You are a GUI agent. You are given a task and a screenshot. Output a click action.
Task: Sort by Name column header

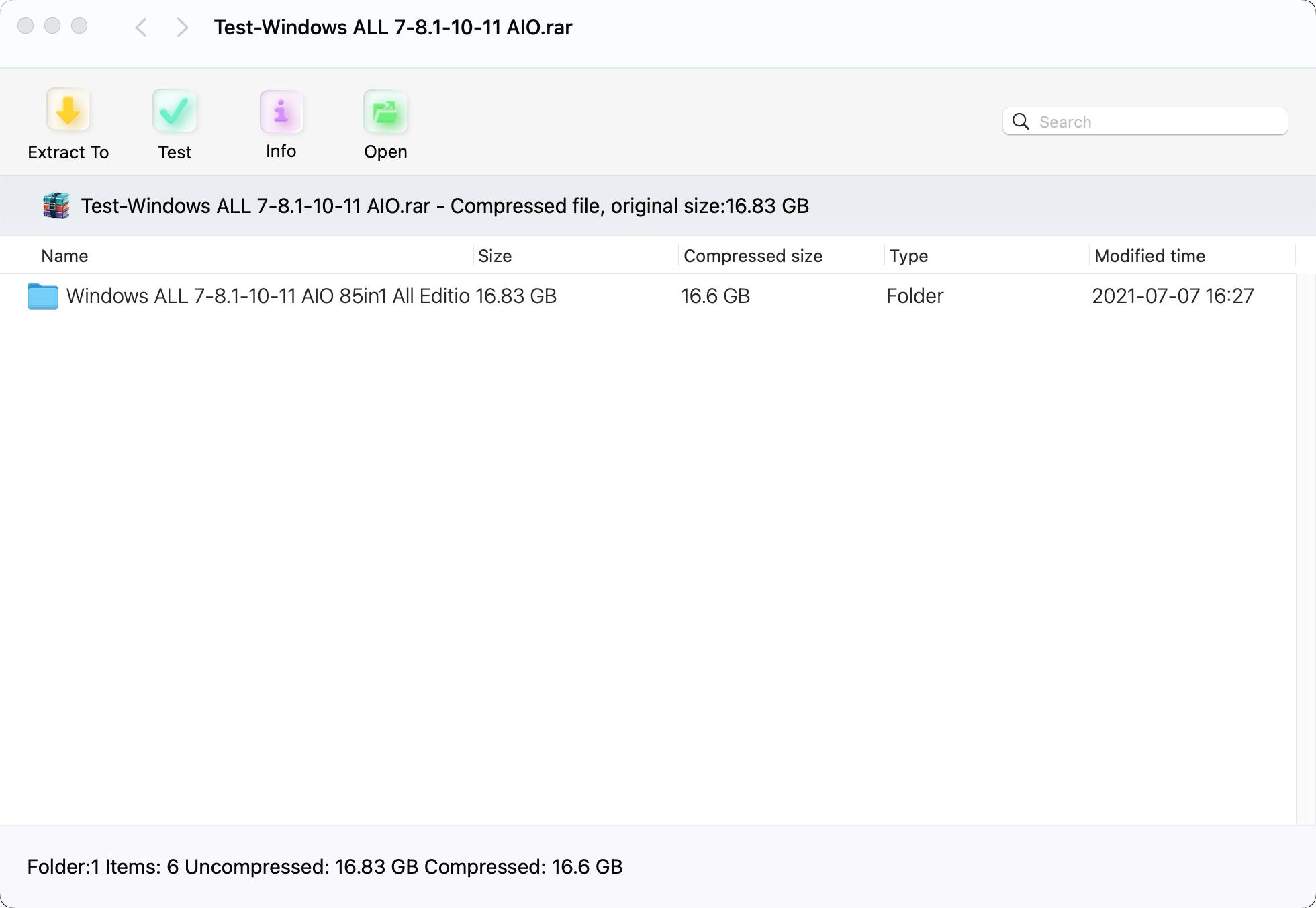click(x=64, y=256)
